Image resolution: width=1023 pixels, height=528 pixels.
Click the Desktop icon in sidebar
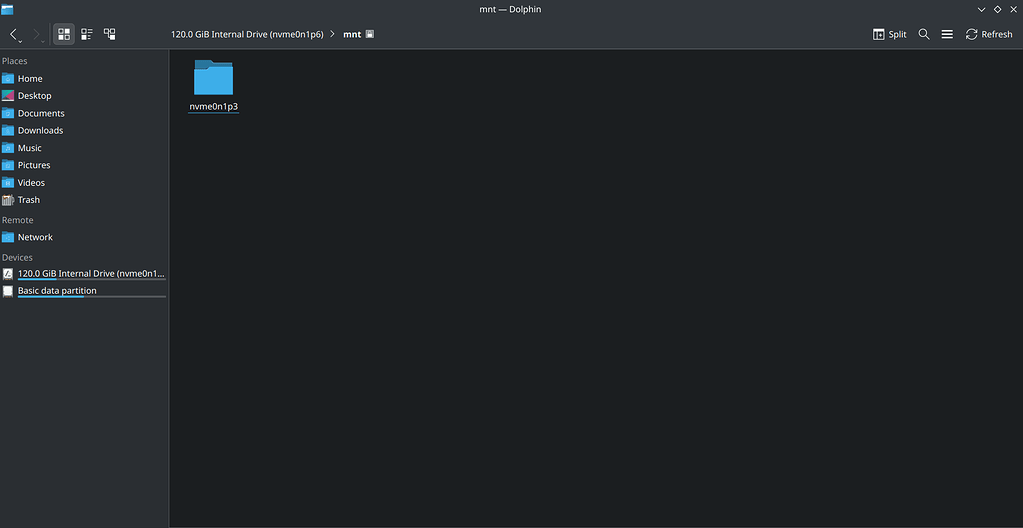[8, 95]
